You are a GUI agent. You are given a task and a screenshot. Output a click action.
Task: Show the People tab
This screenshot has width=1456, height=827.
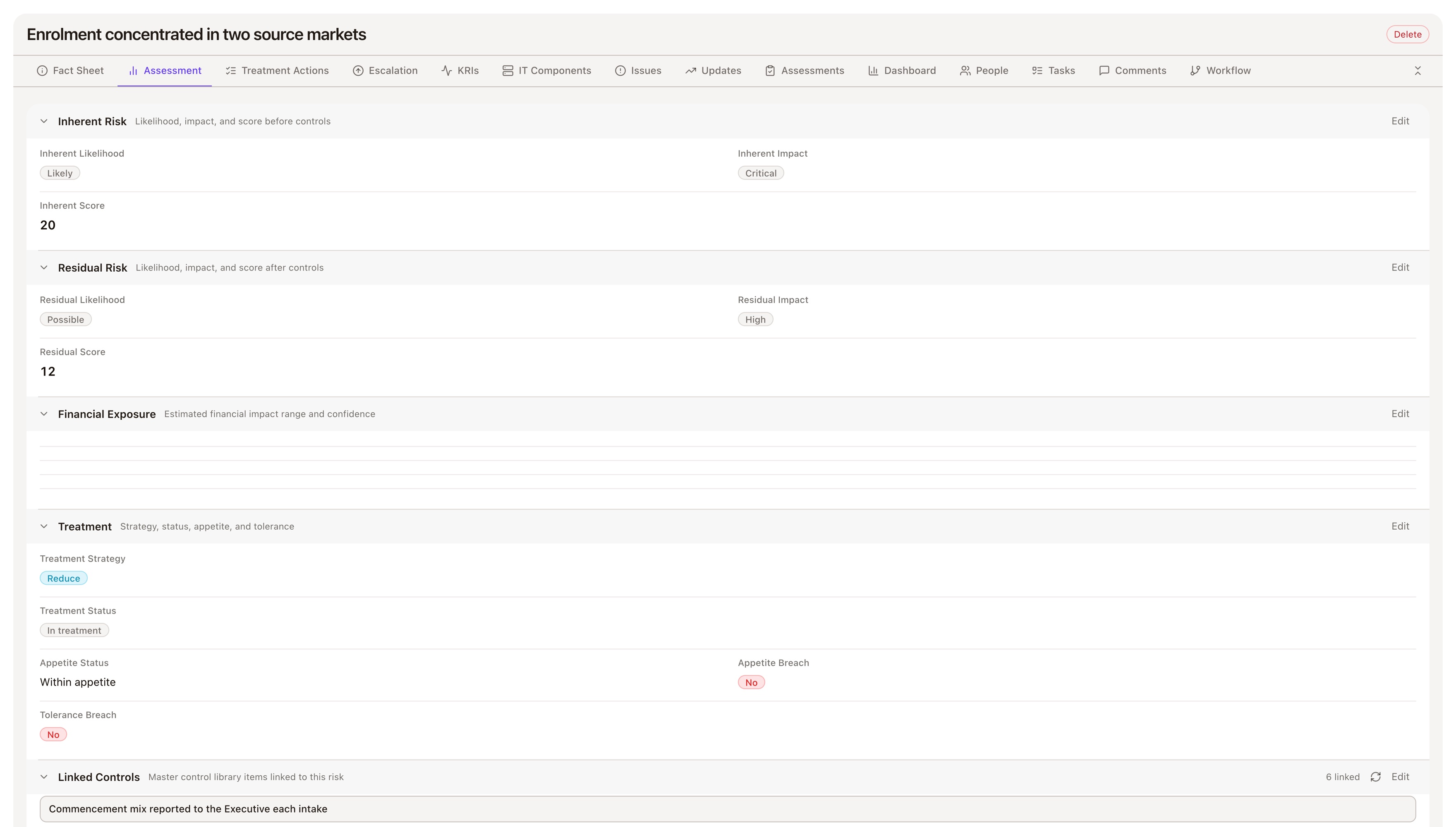pos(983,70)
